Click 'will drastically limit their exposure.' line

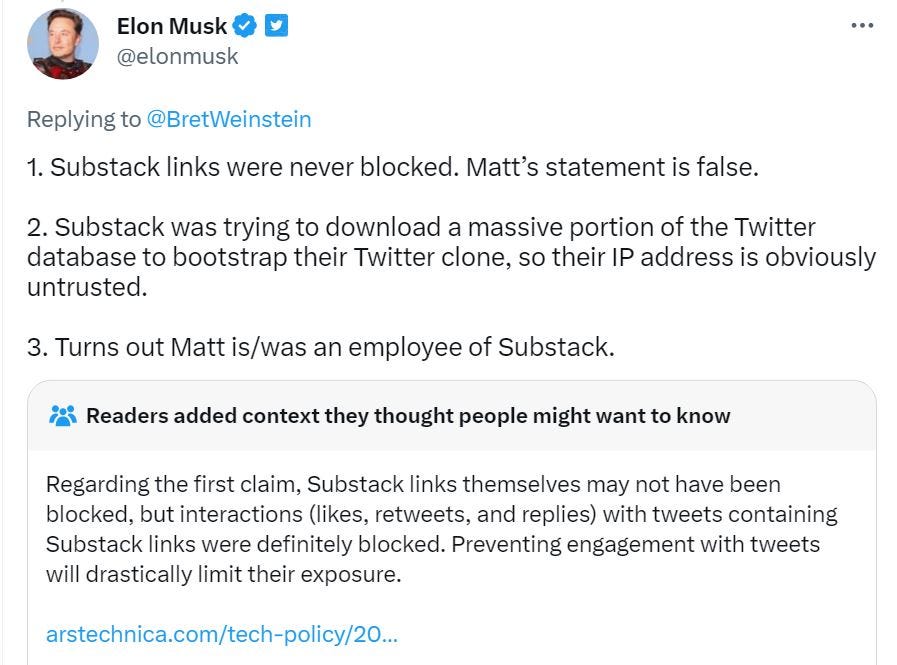224,574
